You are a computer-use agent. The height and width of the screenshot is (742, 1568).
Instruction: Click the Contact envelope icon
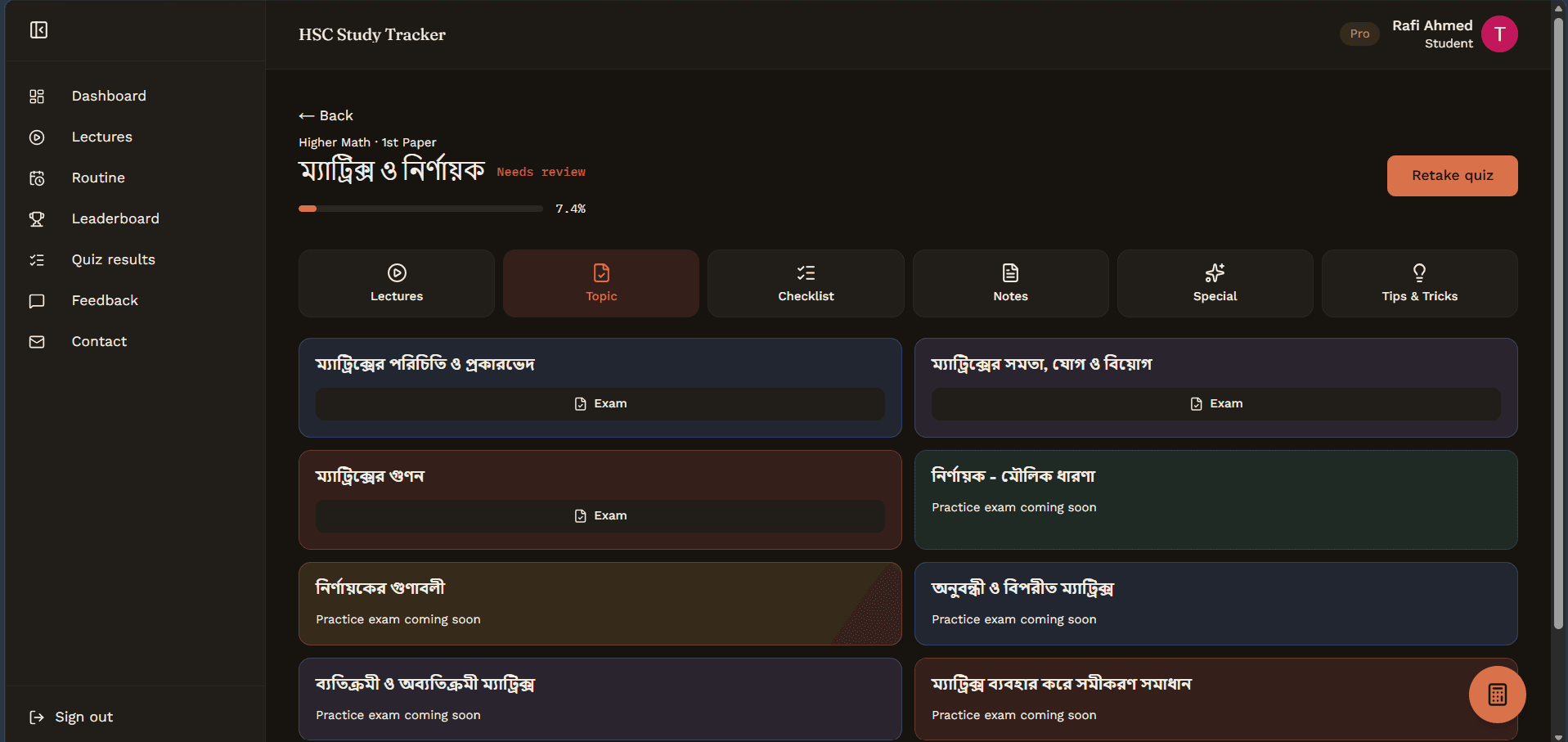coord(37,342)
